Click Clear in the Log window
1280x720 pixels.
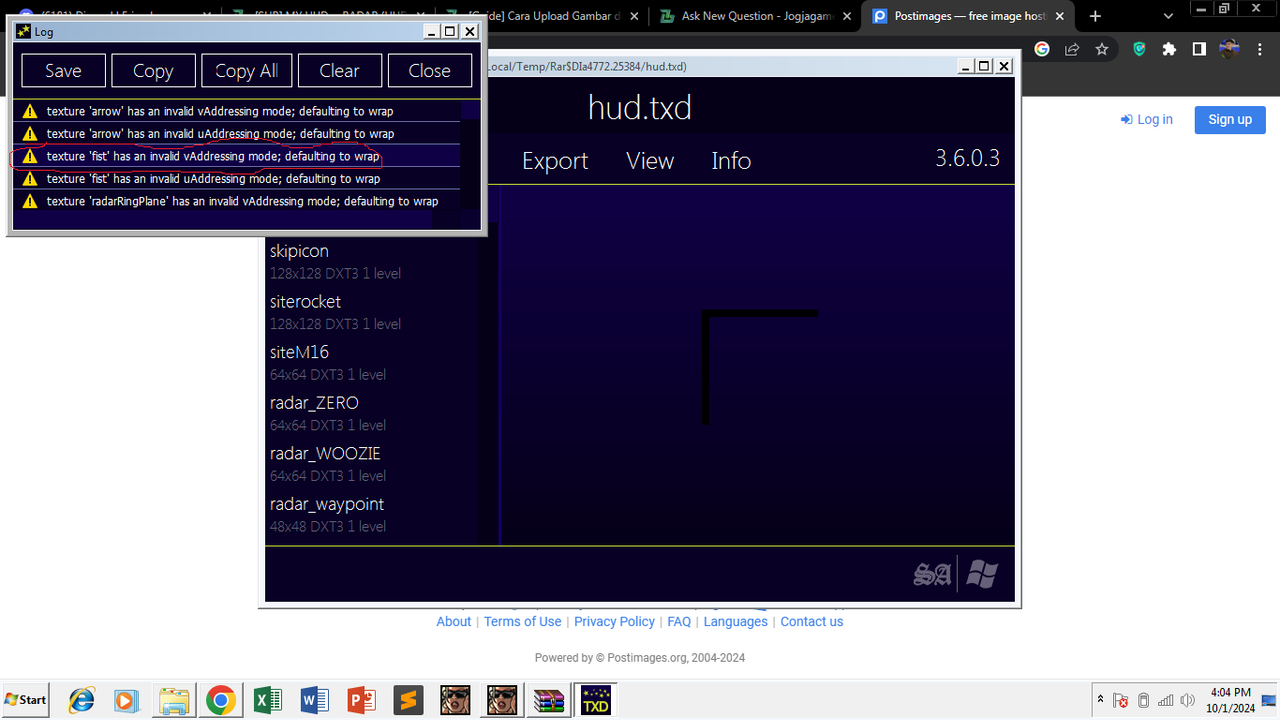click(x=339, y=71)
